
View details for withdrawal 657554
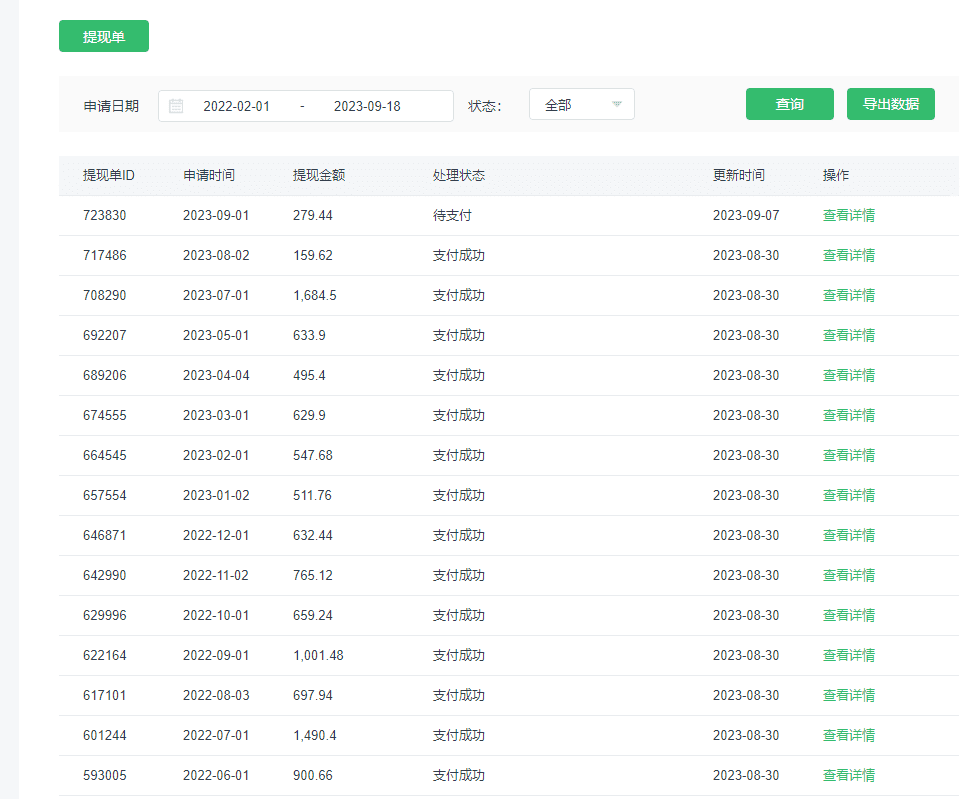point(848,495)
